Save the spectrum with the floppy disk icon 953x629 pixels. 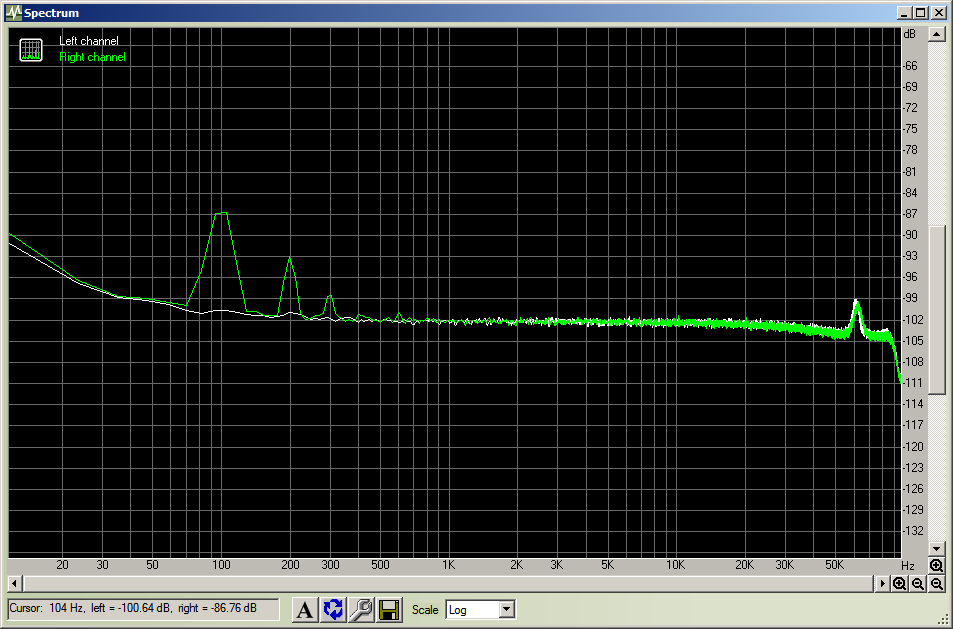(389, 610)
